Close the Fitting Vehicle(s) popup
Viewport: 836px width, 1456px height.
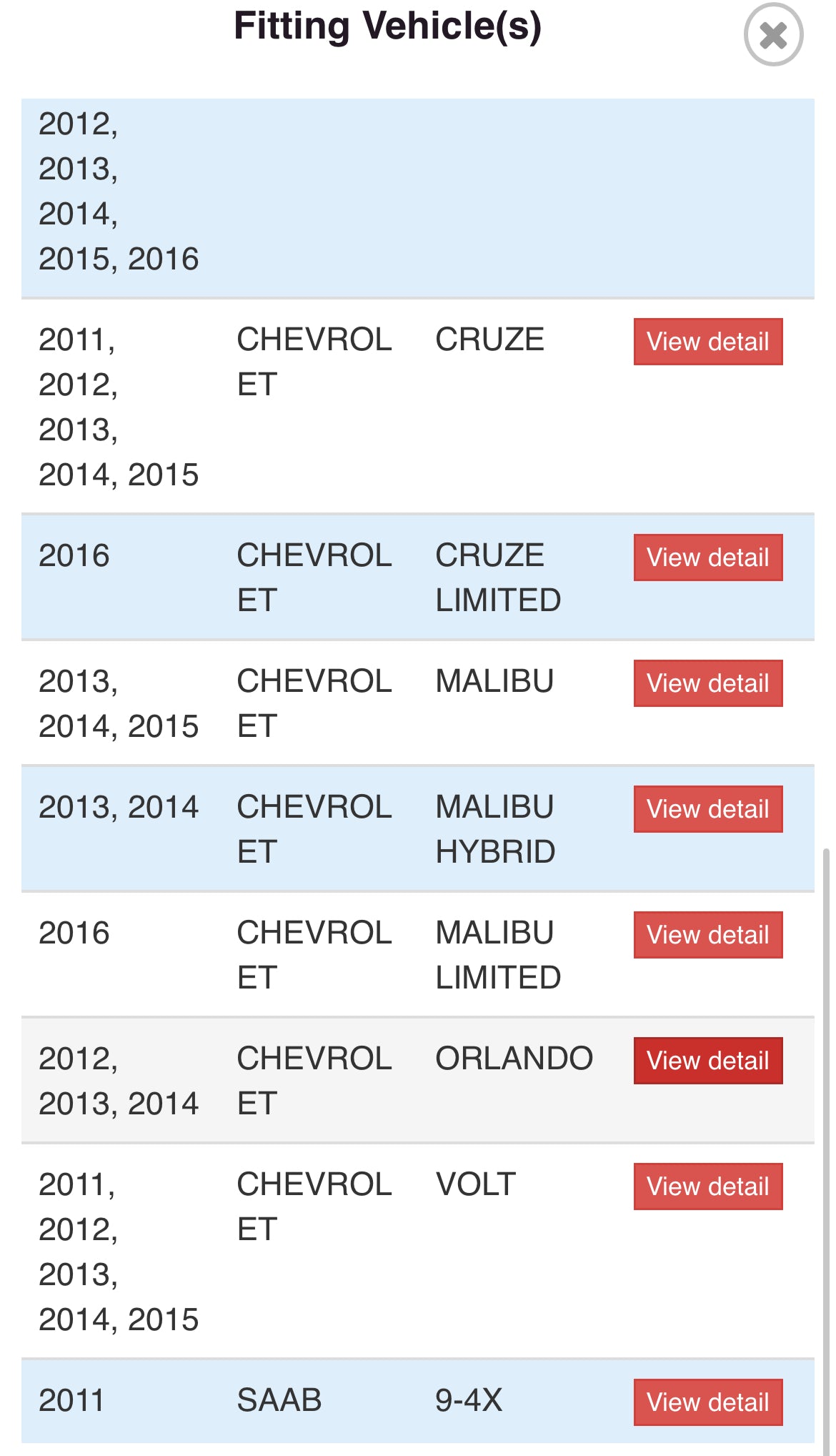[x=773, y=34]
